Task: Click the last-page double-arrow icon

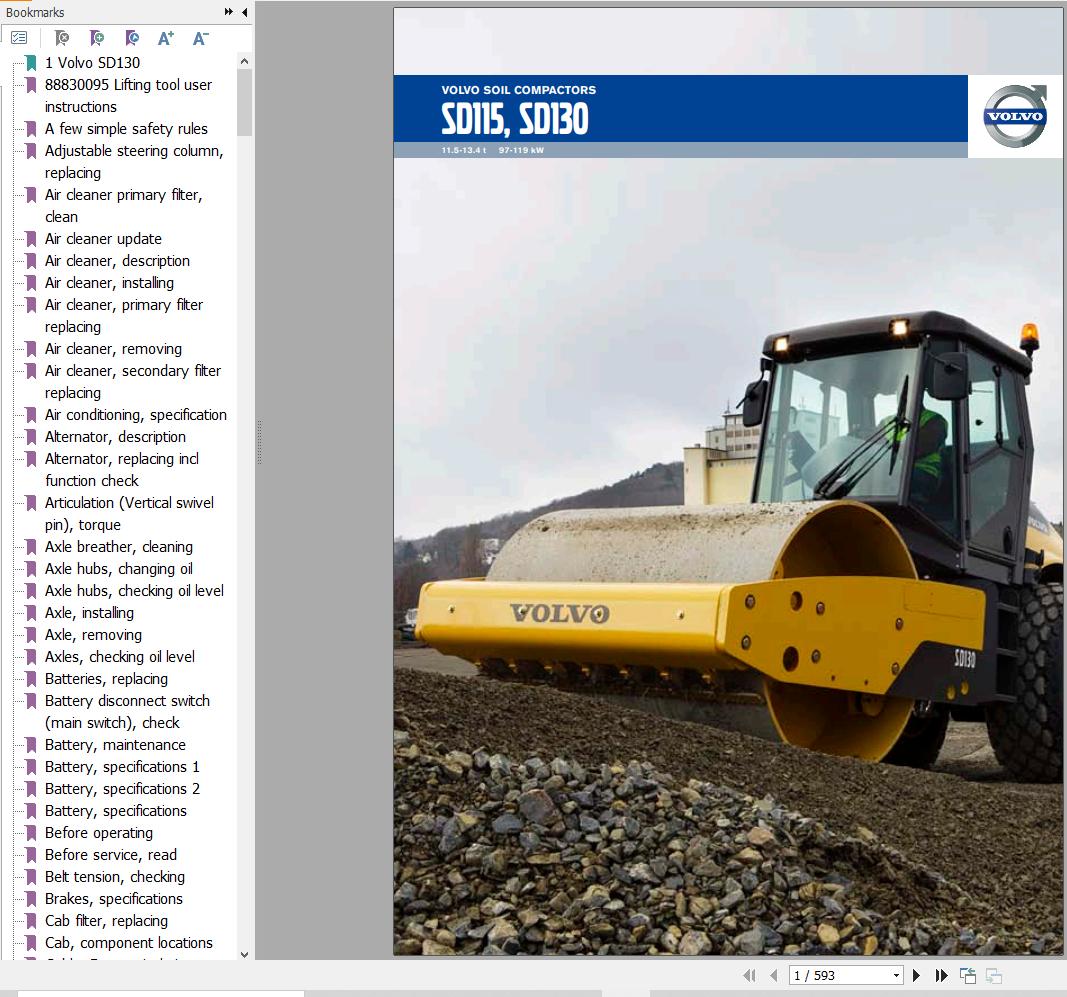Action: click(x=941, y=975)
